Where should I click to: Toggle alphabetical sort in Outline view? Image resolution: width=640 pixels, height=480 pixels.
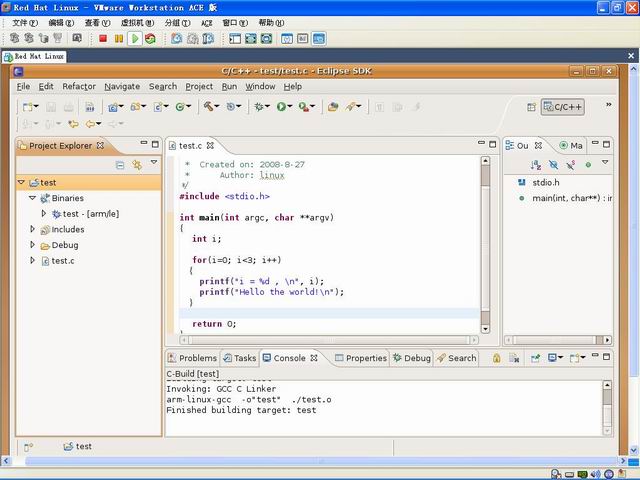[x=536, y=165]
